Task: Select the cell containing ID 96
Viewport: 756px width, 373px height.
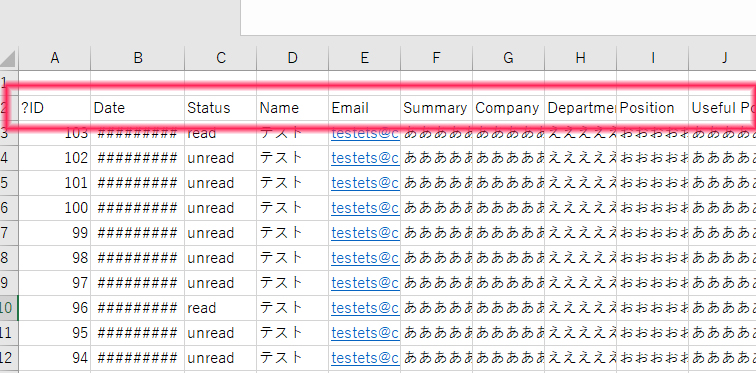Action: pyautogui.click(x=54, y=308)
